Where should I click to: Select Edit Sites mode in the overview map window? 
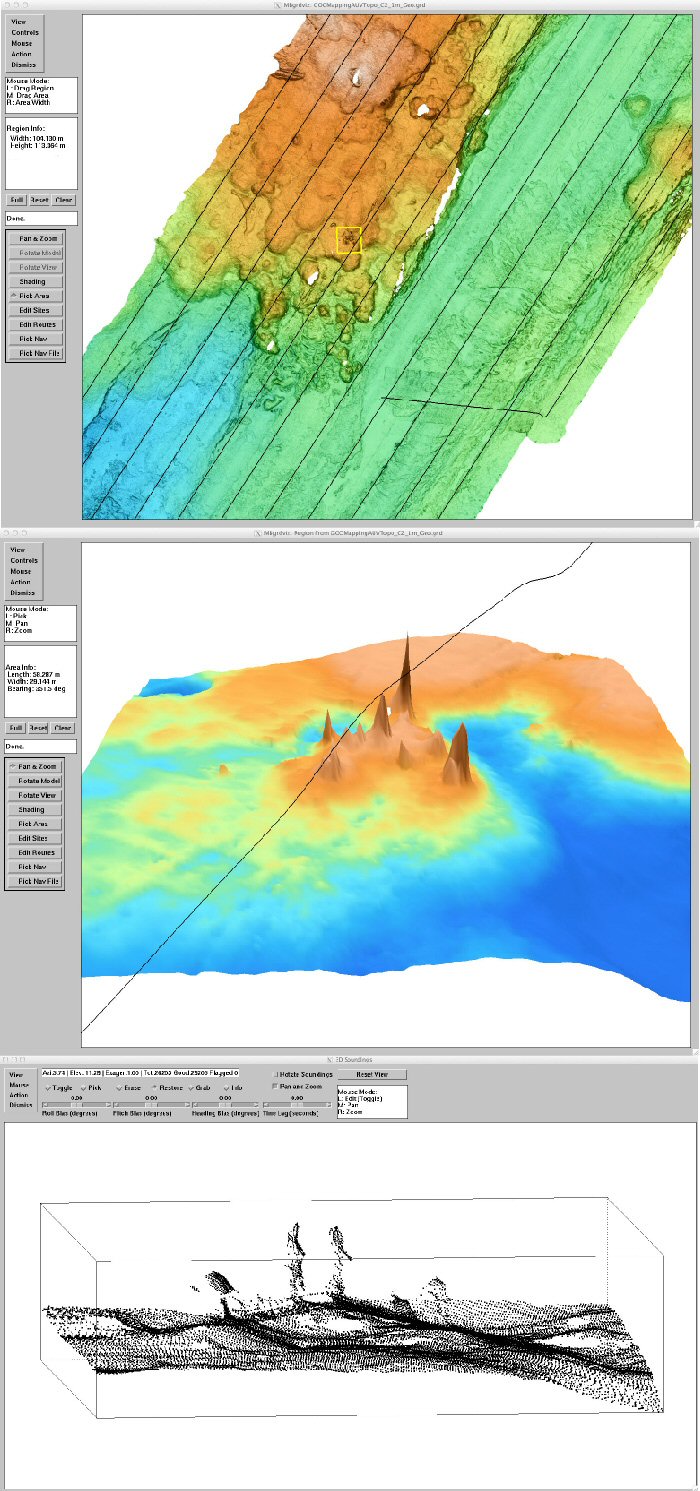[x=35, y=310]
